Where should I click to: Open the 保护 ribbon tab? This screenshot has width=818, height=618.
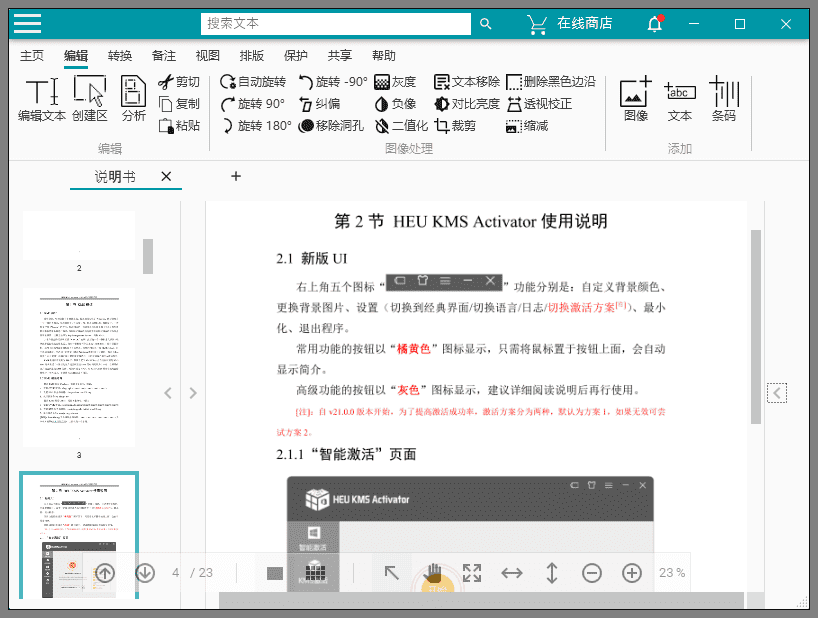point(295,56)
